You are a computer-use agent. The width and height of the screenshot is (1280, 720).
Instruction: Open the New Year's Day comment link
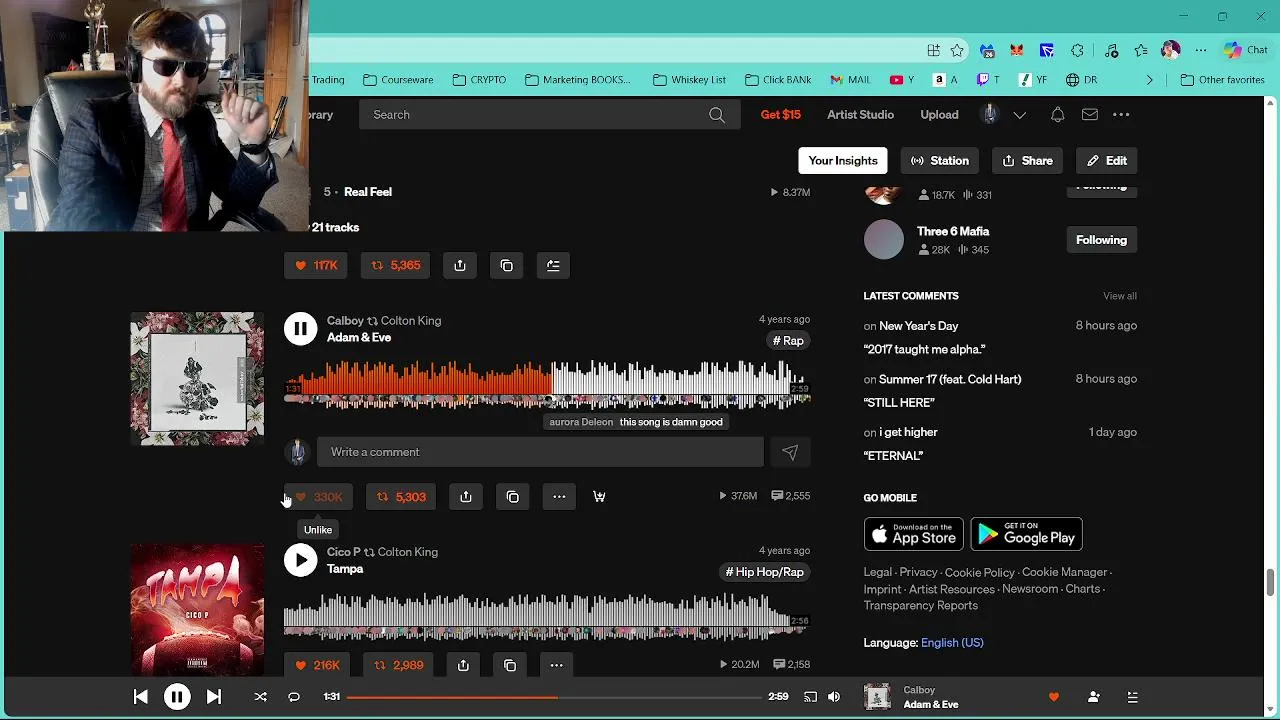point(918,326)
